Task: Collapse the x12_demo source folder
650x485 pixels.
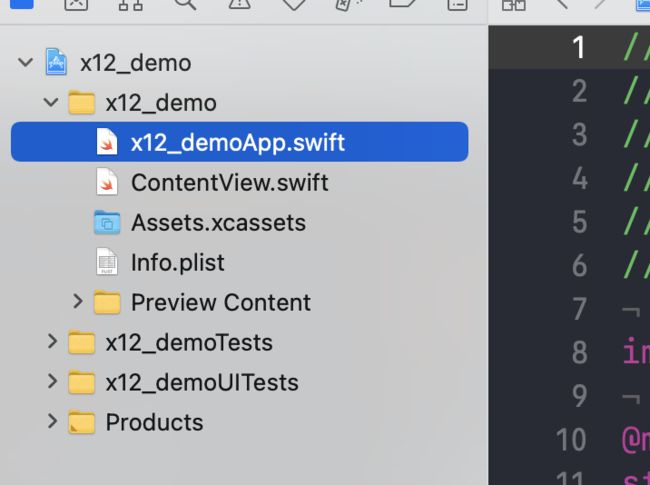Action: (x=51, y=102)
